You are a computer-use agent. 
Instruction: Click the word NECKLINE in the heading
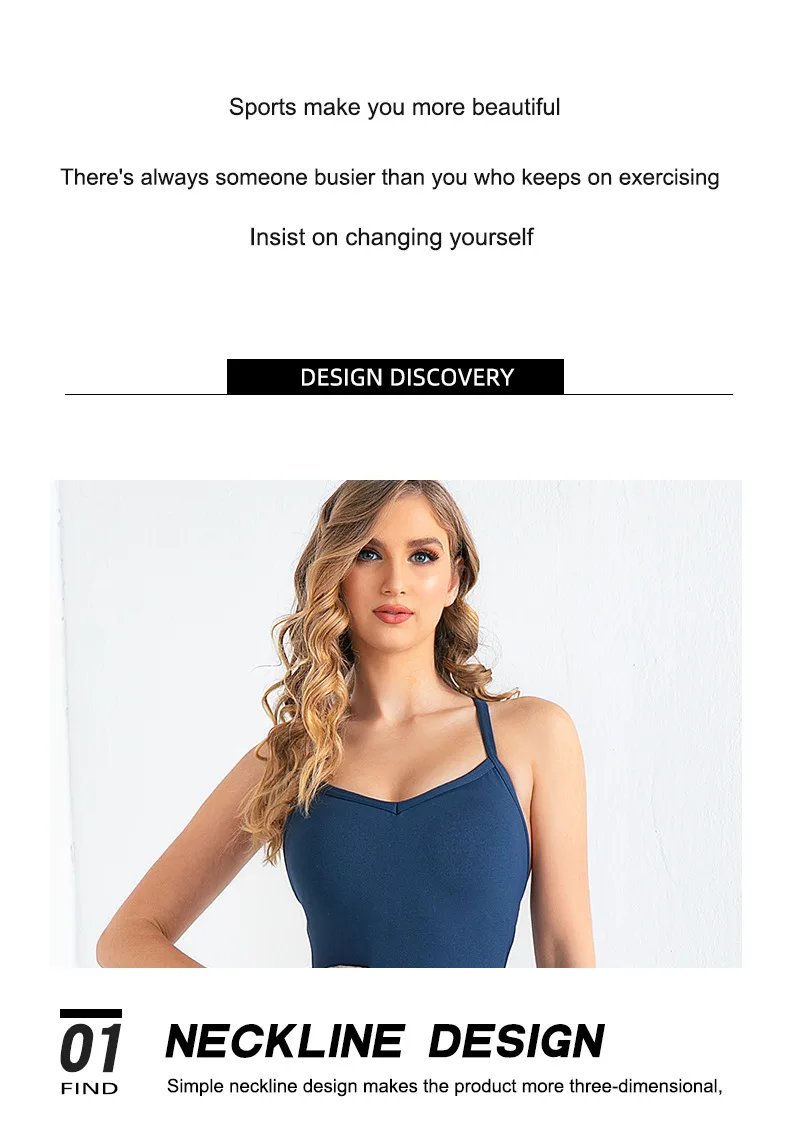[x=285, y=1041]
